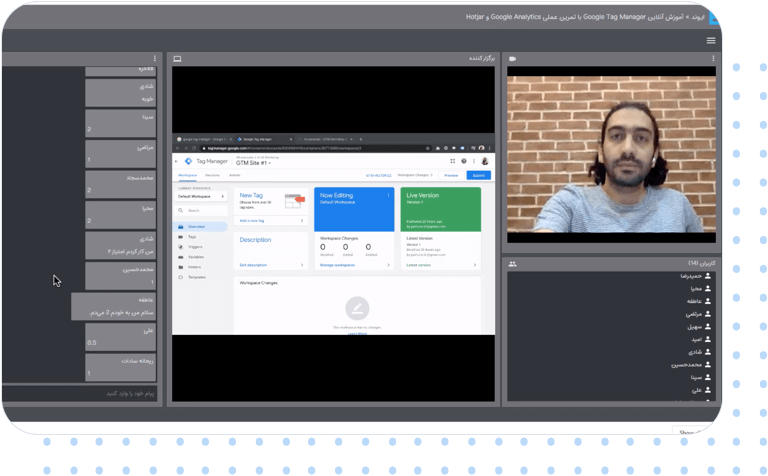Open the hamburger menu in the webinar header

point(711,41)
